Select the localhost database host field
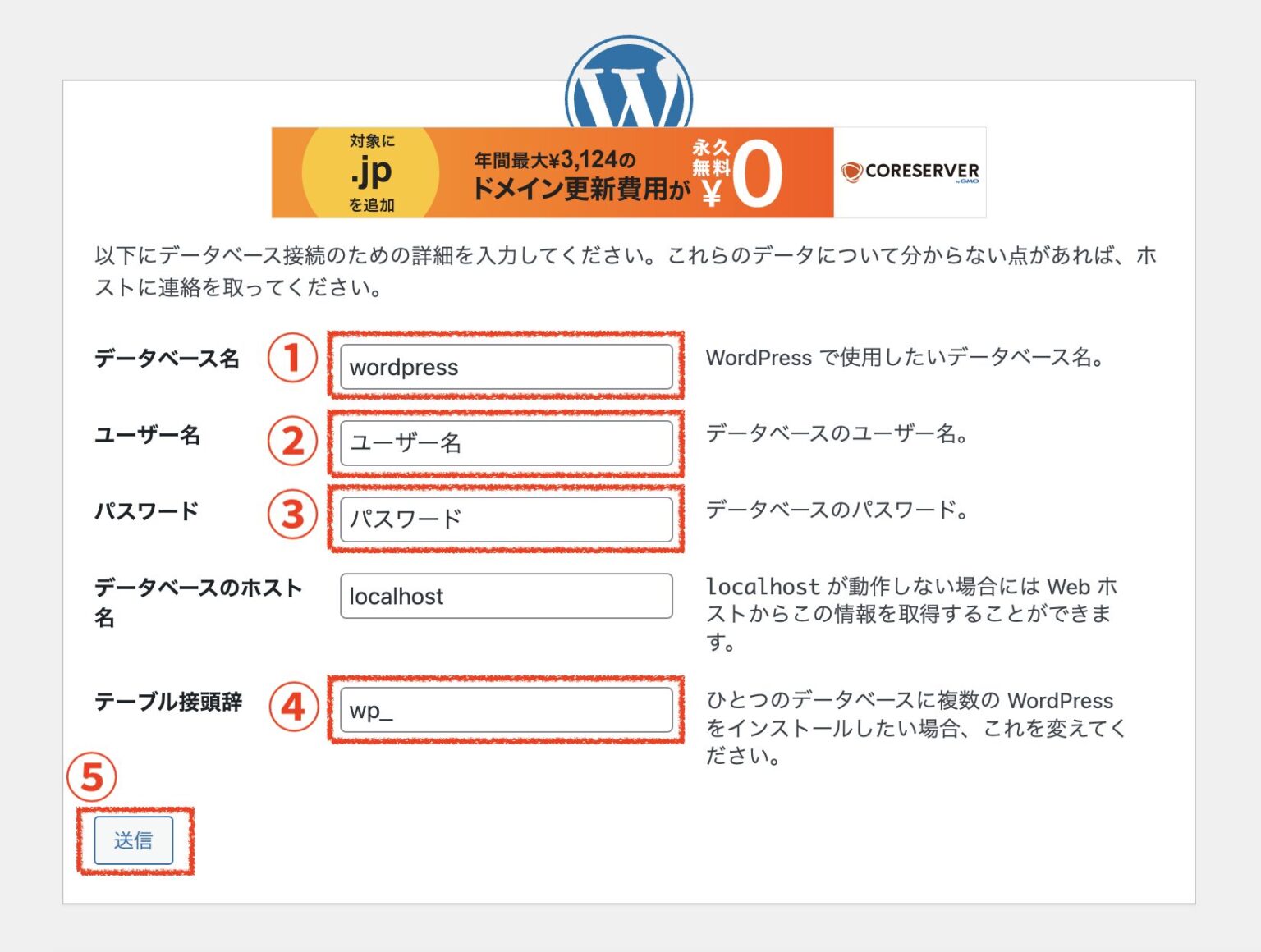 pos(506,597)
